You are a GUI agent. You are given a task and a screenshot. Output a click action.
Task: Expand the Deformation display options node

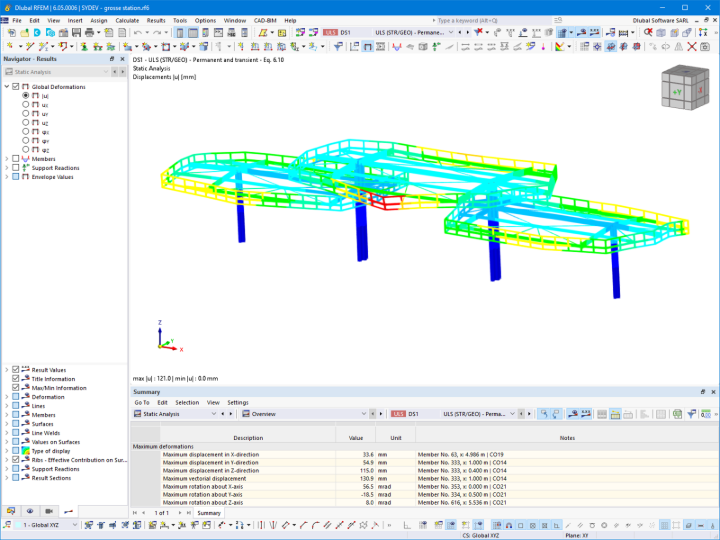(x=7, y=397)
